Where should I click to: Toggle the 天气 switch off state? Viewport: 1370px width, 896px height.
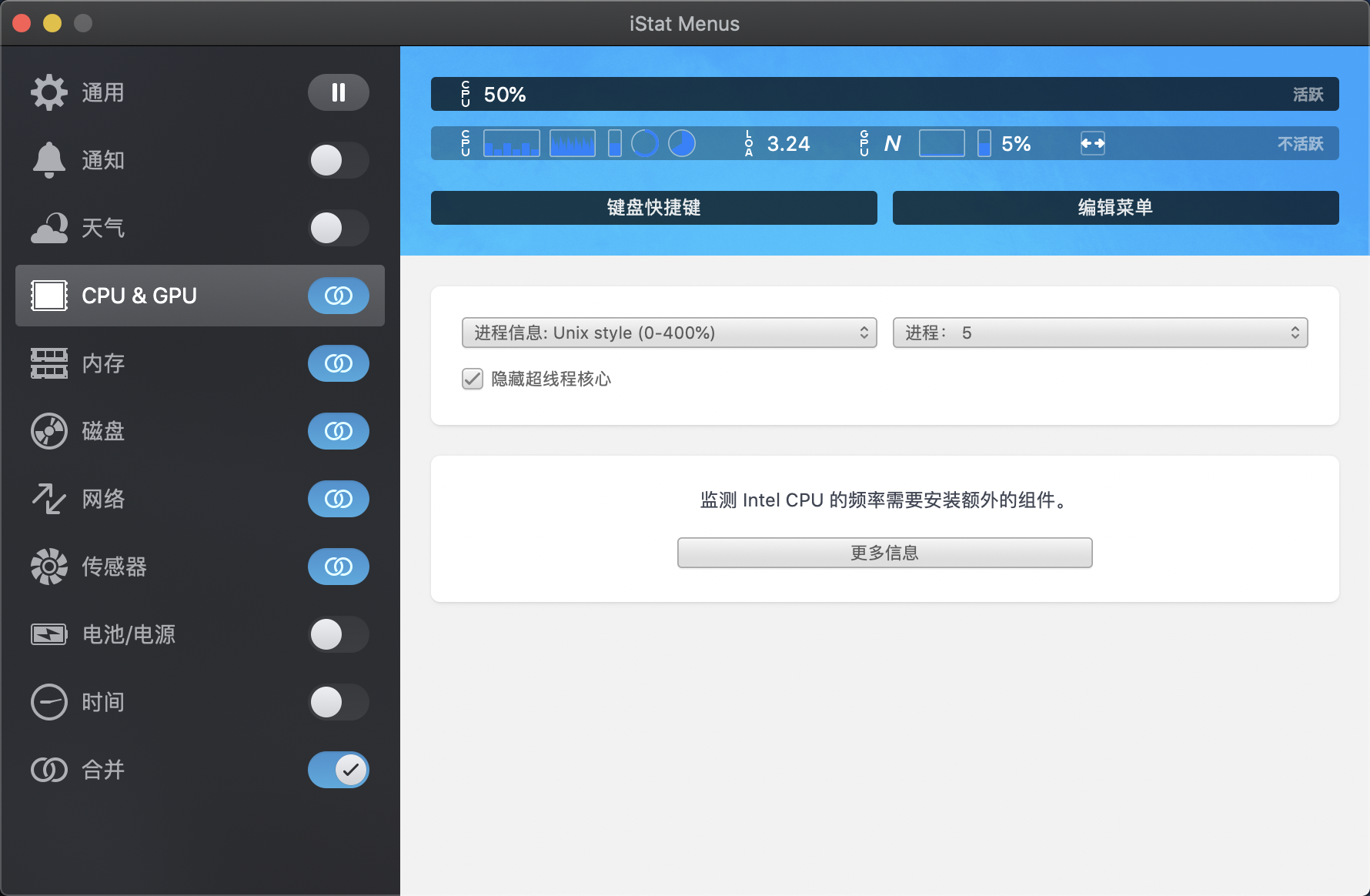[339, 228]
